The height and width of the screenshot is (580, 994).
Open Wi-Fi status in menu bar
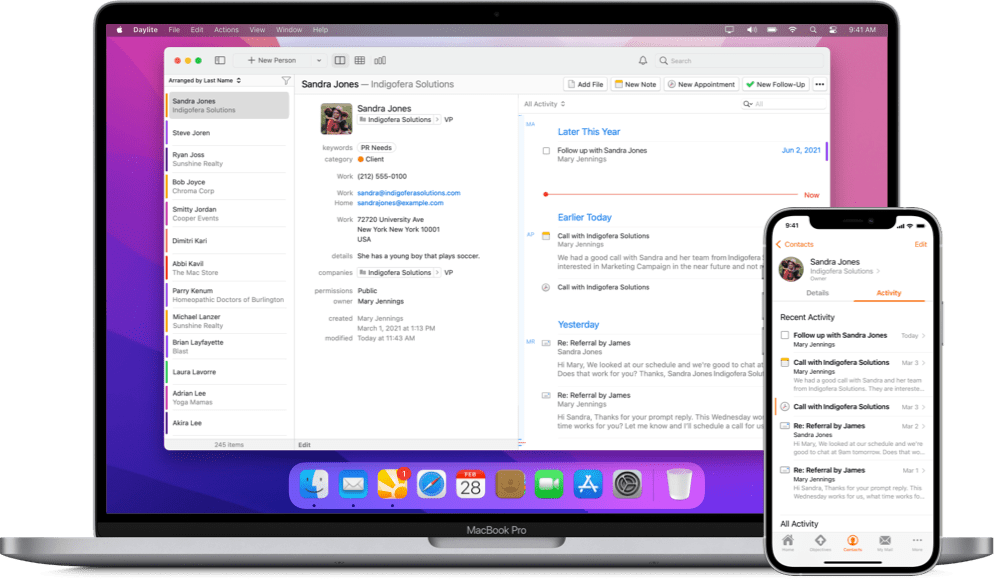792,30
